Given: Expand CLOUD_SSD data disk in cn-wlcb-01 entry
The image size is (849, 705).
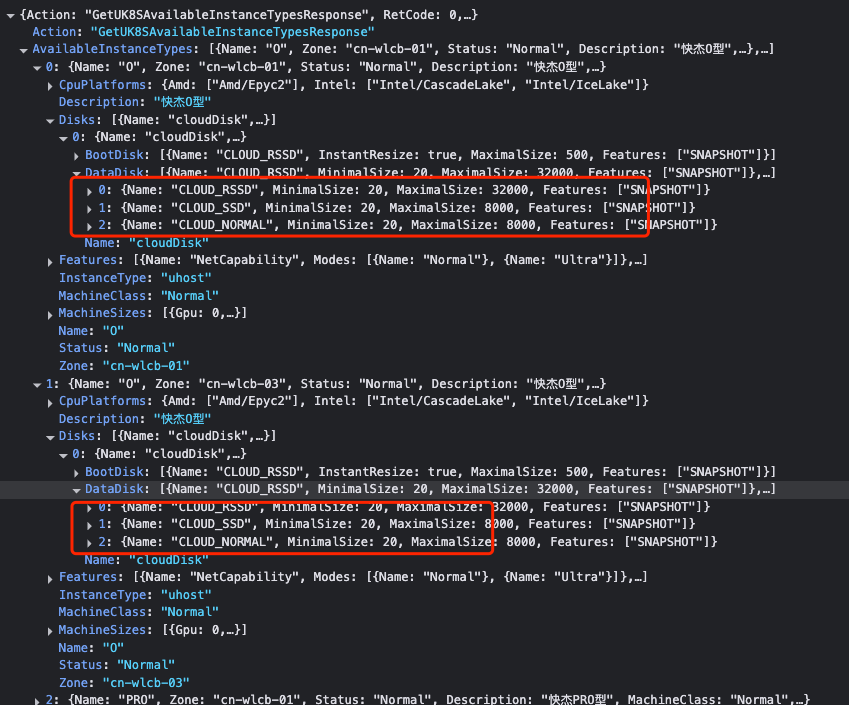Looking at the screenshot, I should coord(89,208).
